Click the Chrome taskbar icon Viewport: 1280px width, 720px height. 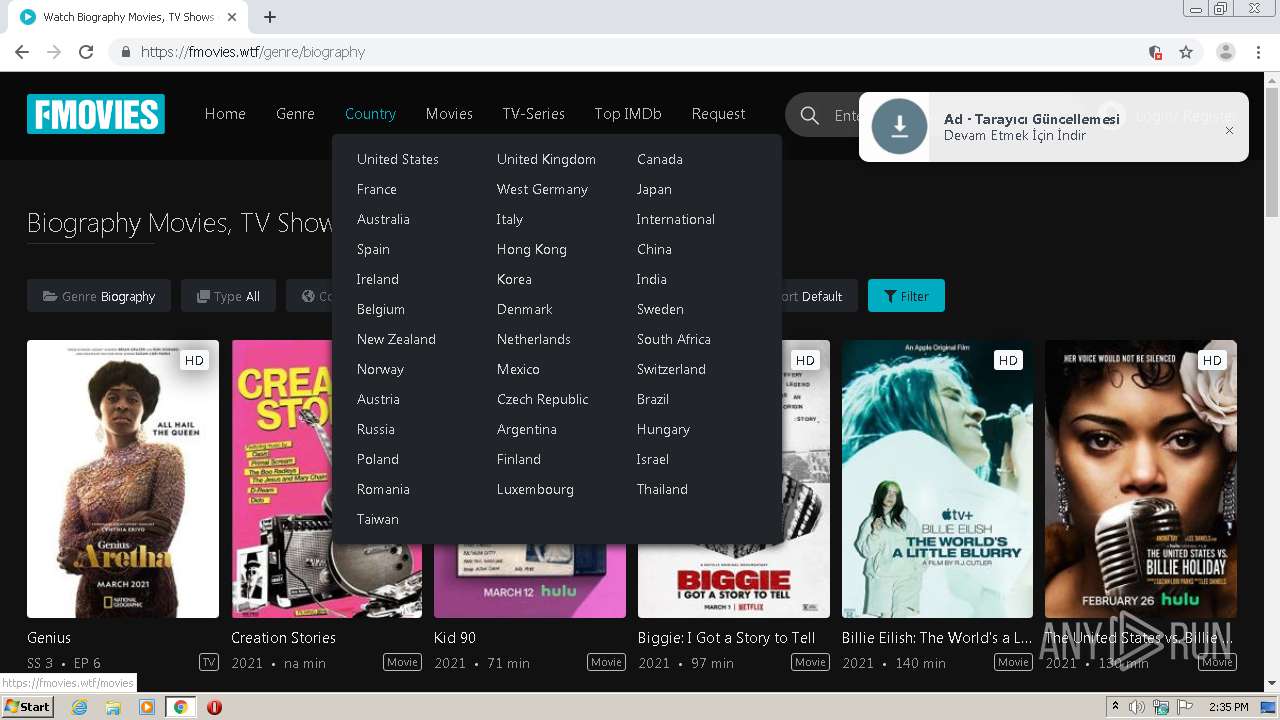click(180, 707)
